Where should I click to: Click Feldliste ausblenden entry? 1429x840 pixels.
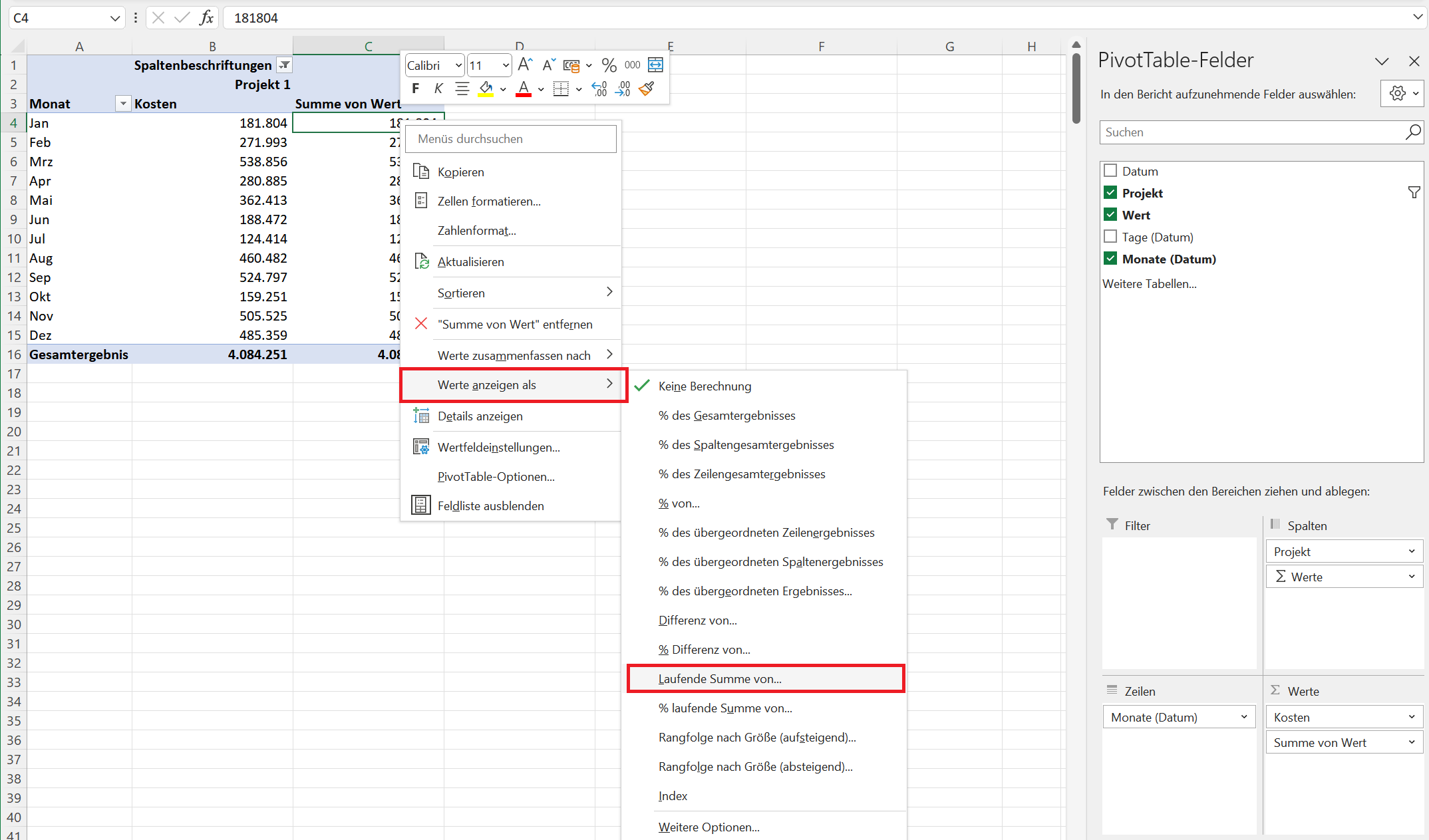tap(511, 505)
